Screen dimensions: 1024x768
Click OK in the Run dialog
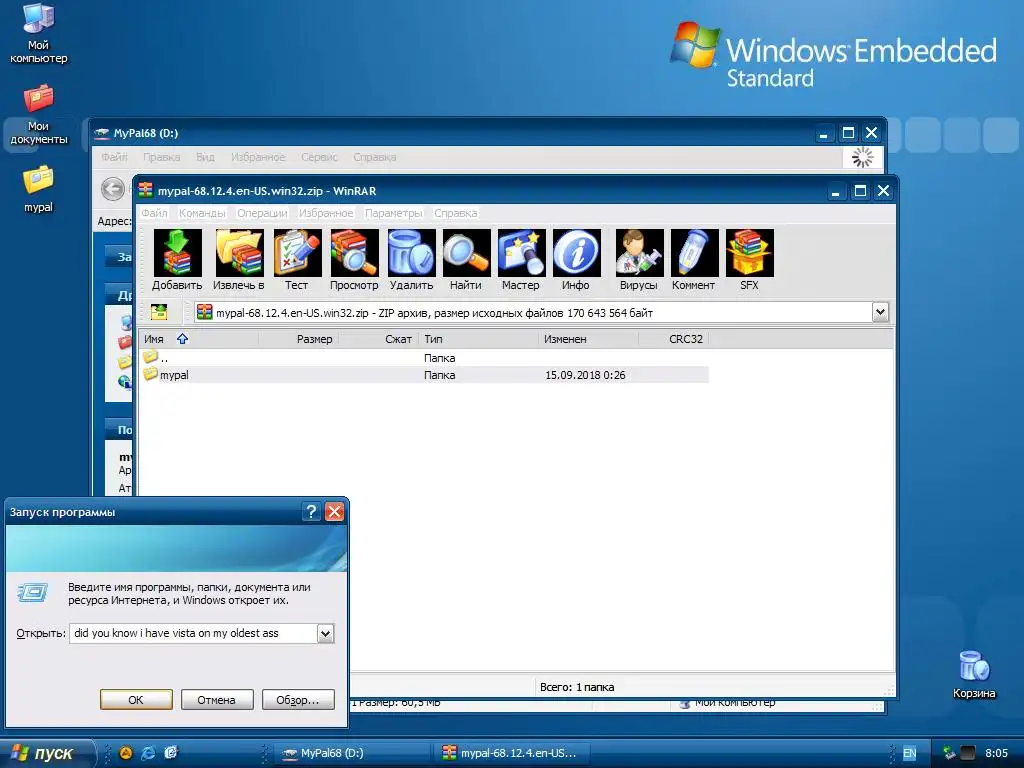136,699
